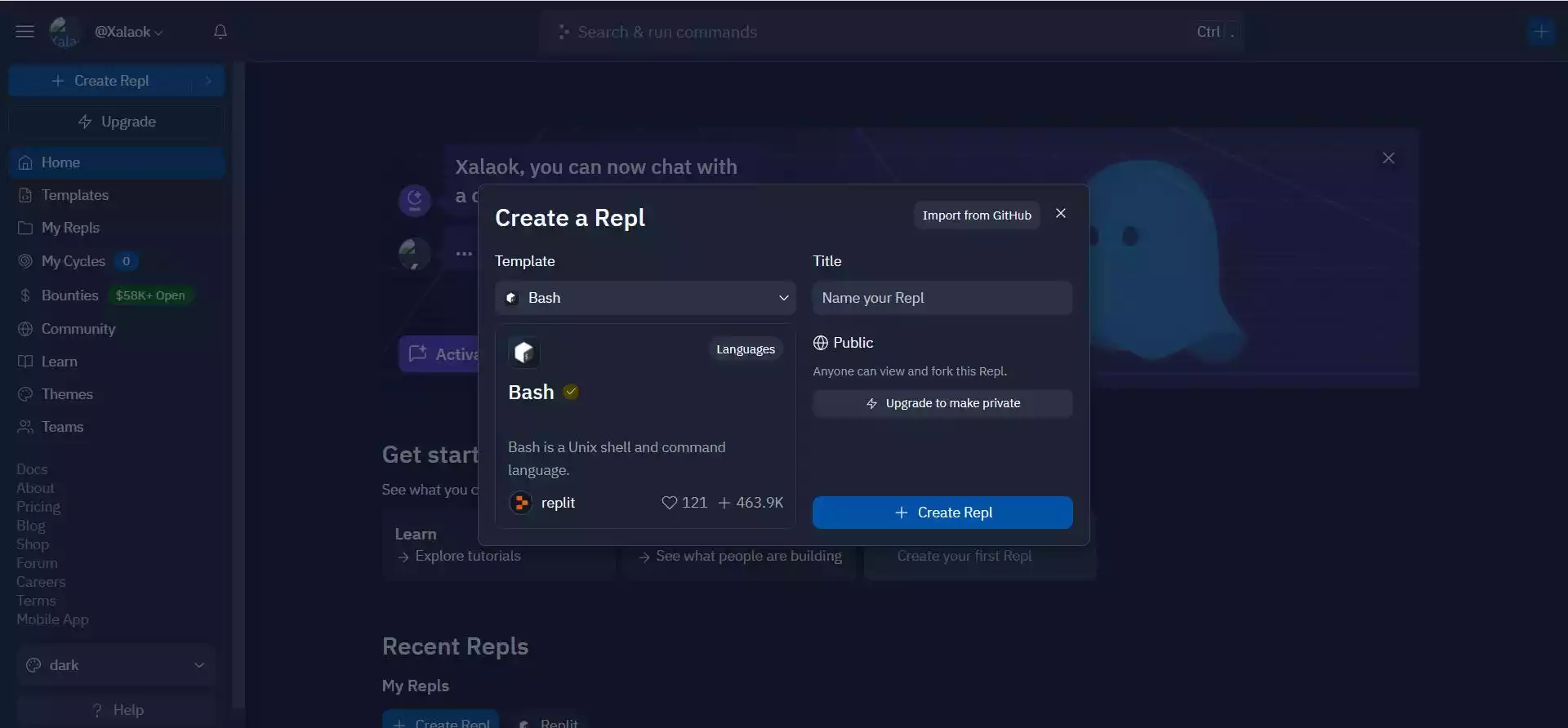Expand the sidebar Create Repl arrow
Image resolution: width=1568 pixels, height=728 pixels.
point(208,81)
